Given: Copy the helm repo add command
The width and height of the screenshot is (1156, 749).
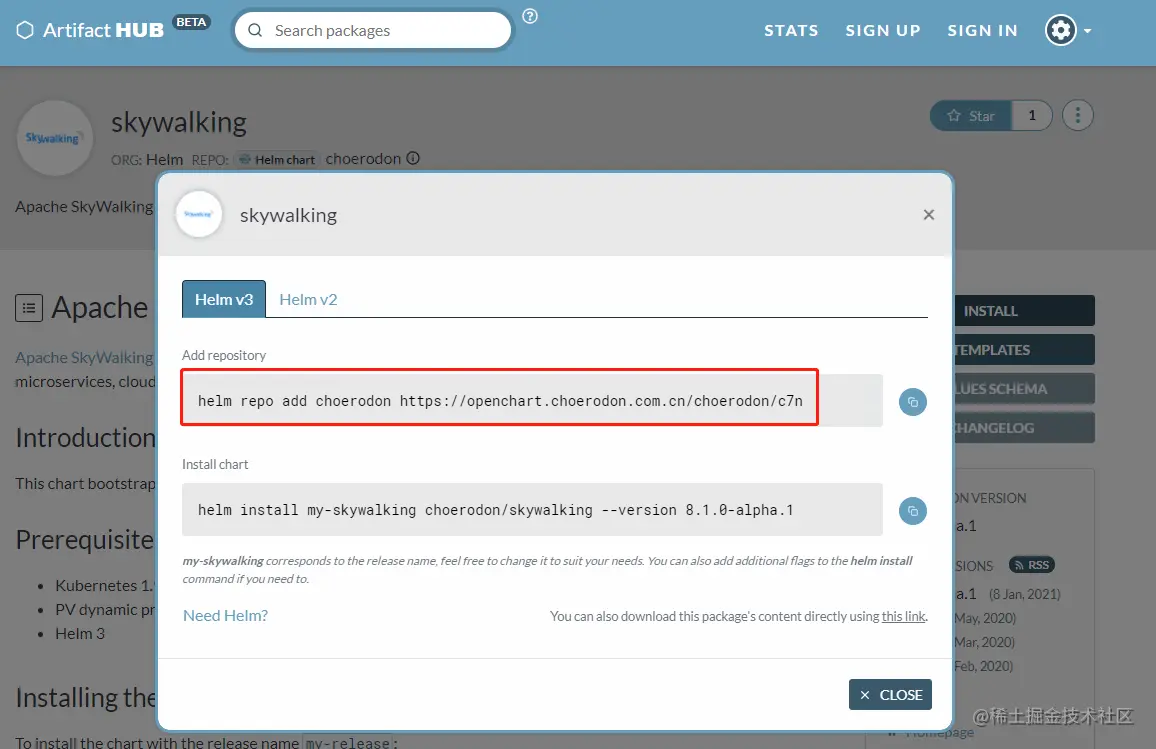Looking at the screenshot, I should [x=913, y=402].
